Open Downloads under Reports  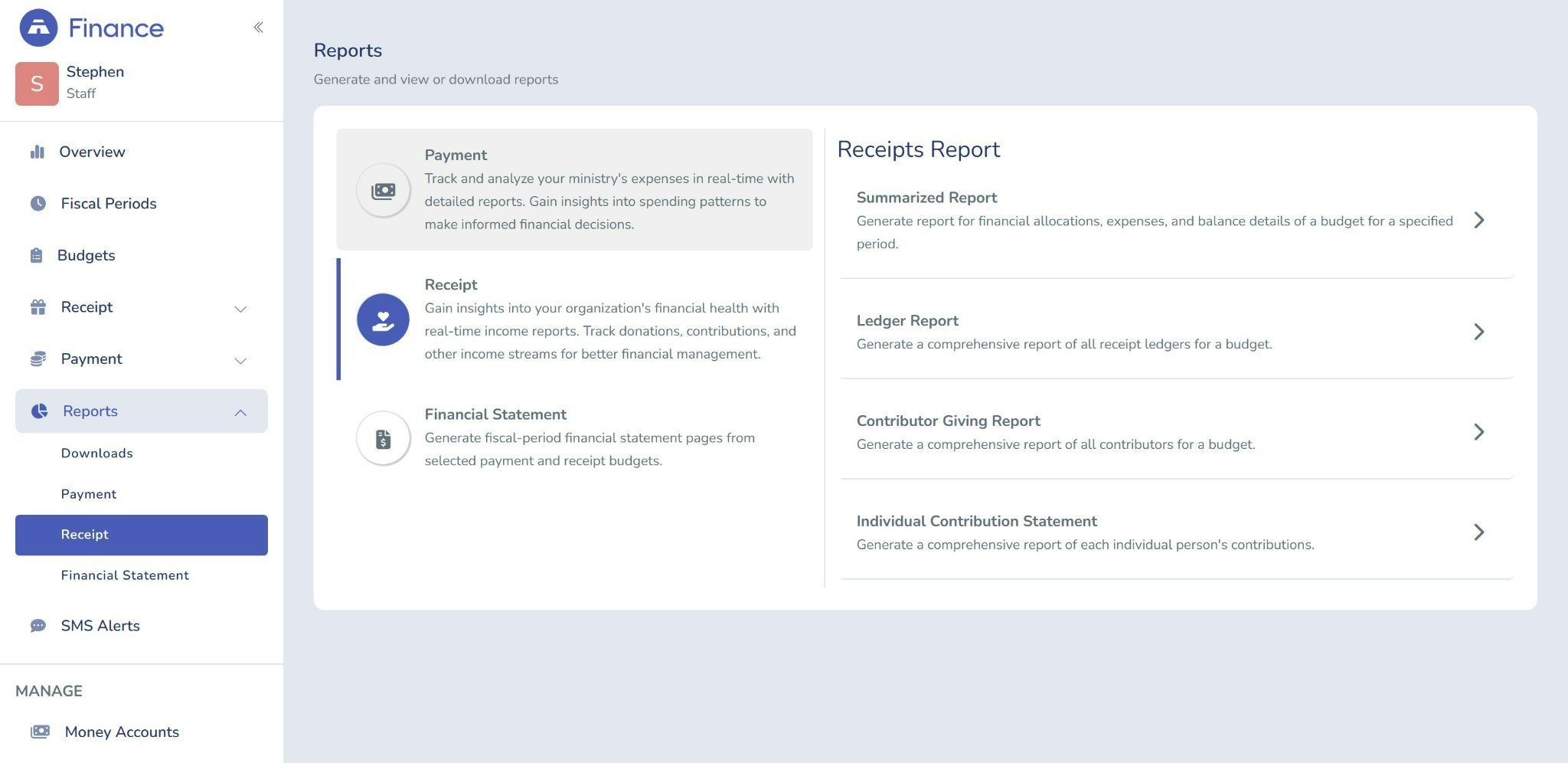(97, 454)
